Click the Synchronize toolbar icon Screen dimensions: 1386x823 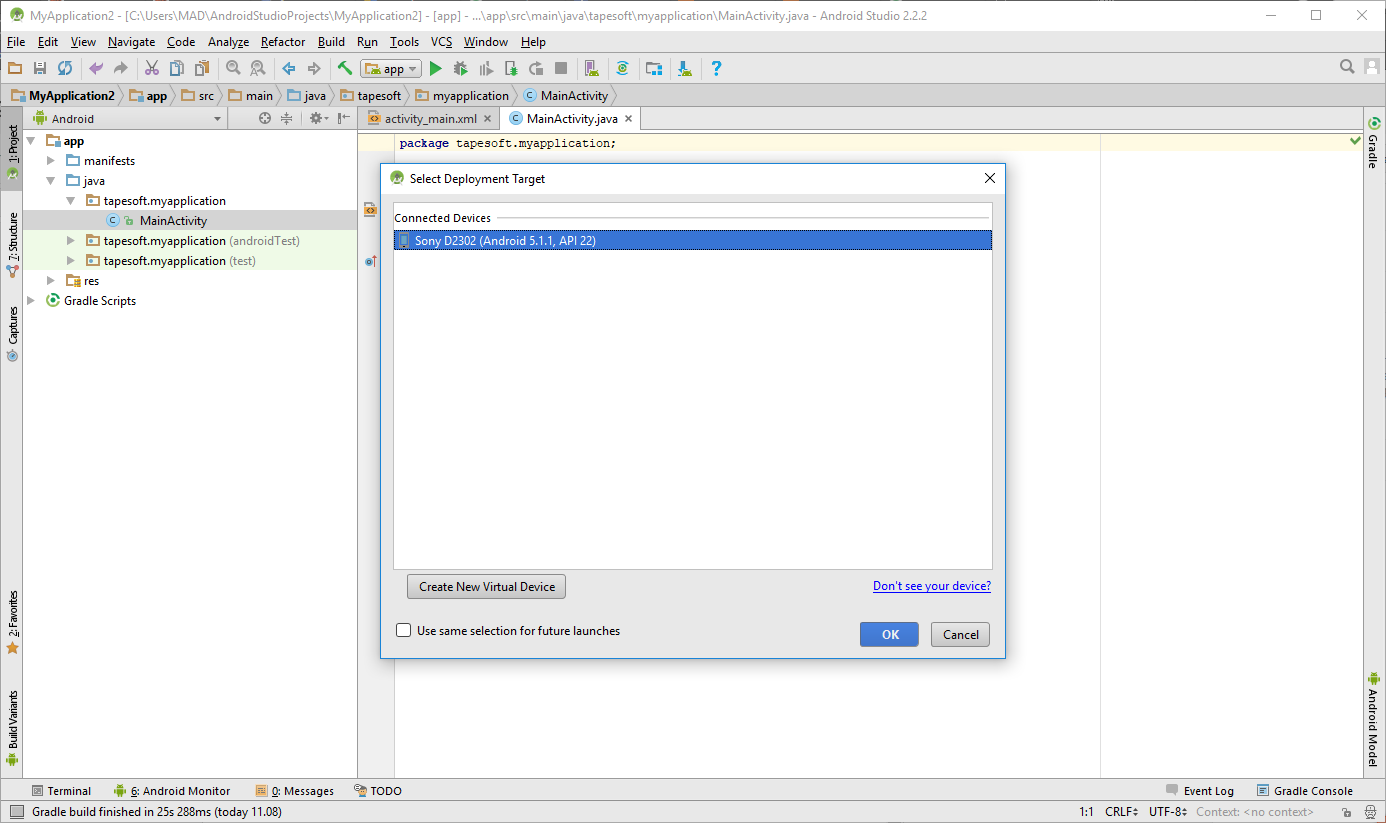[65, 68]
